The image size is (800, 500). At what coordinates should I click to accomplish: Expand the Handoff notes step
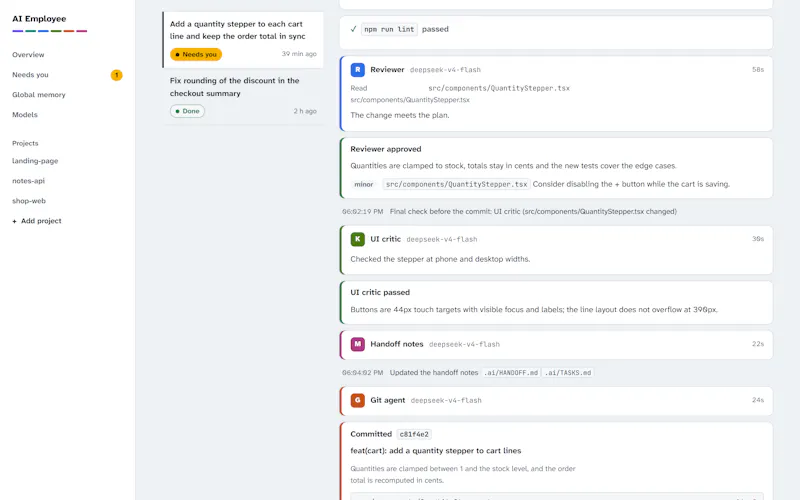557,344
